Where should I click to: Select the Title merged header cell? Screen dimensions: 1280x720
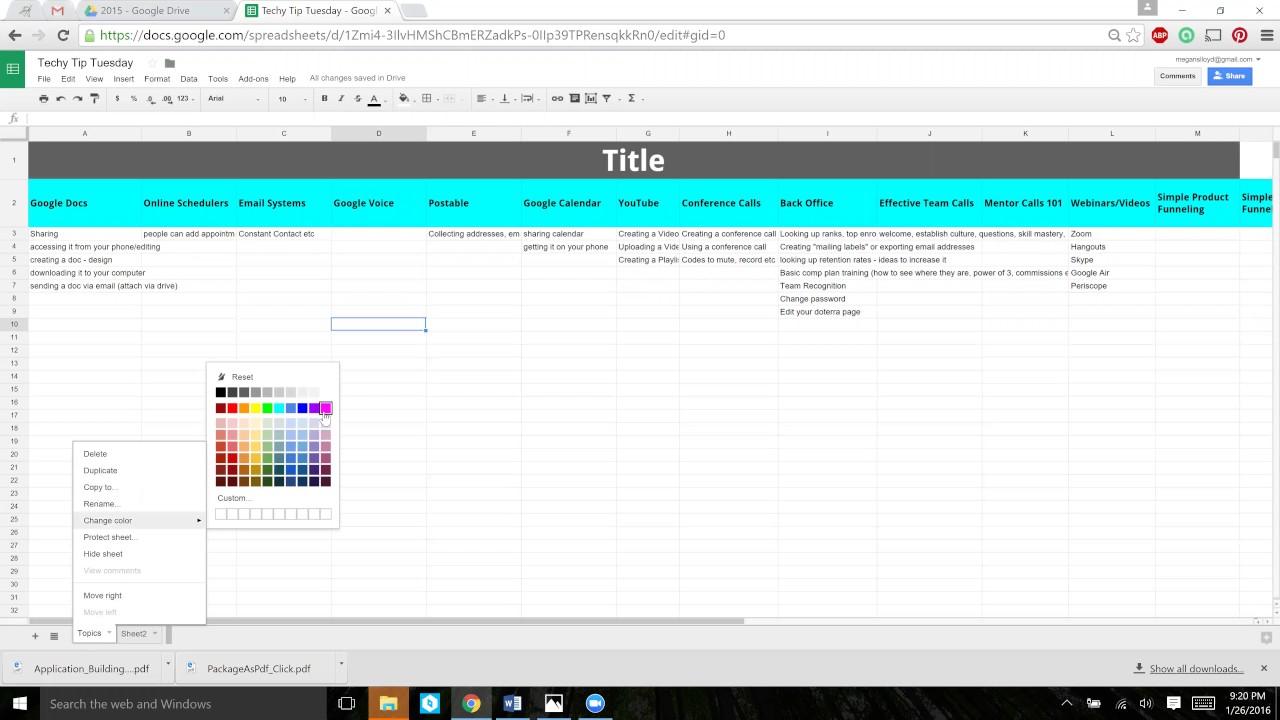(633, 160)
